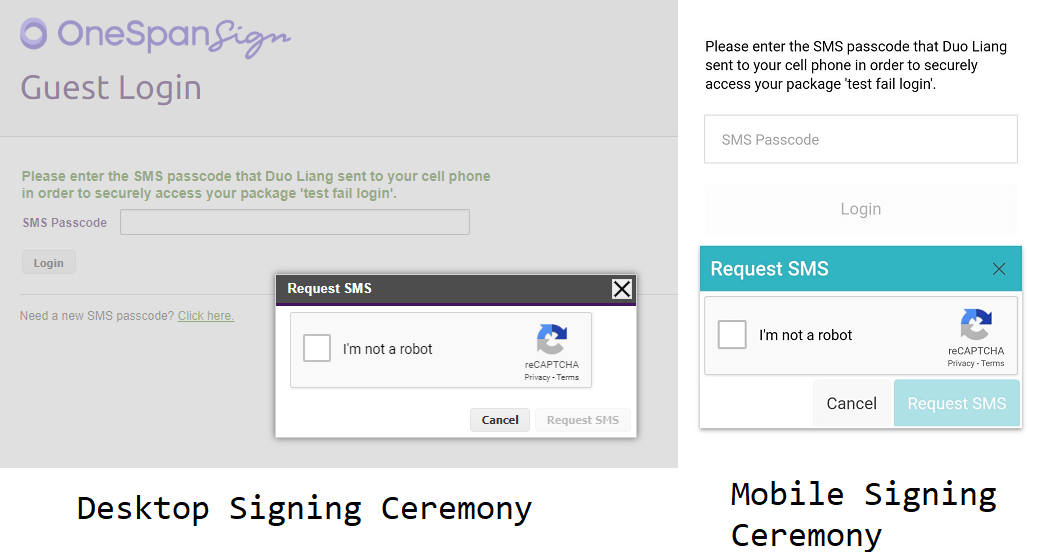This screenshot has height=560, width=1048.
Task: Click the grayed Request SMS button on desktop
Action: pyautogui.click(x=583, y=420)
